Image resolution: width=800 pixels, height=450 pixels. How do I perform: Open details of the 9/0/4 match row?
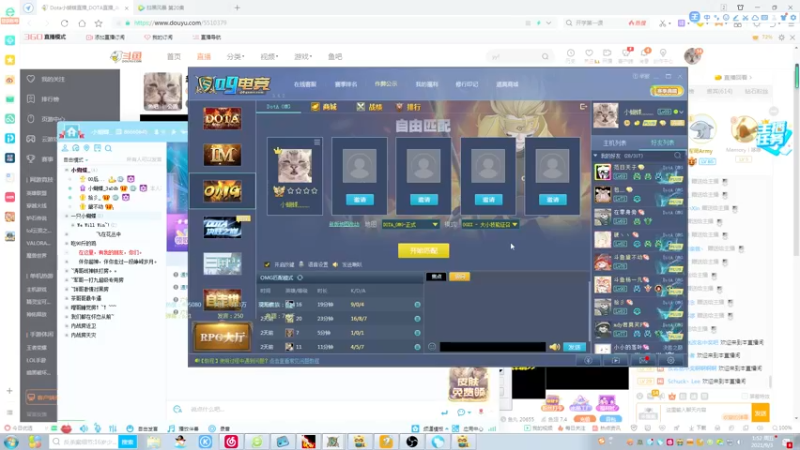417,305
